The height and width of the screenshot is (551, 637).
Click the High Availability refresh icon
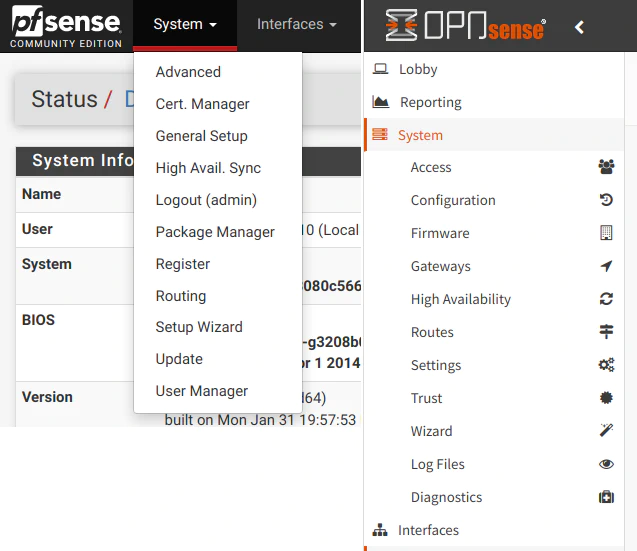click(606, 299)
